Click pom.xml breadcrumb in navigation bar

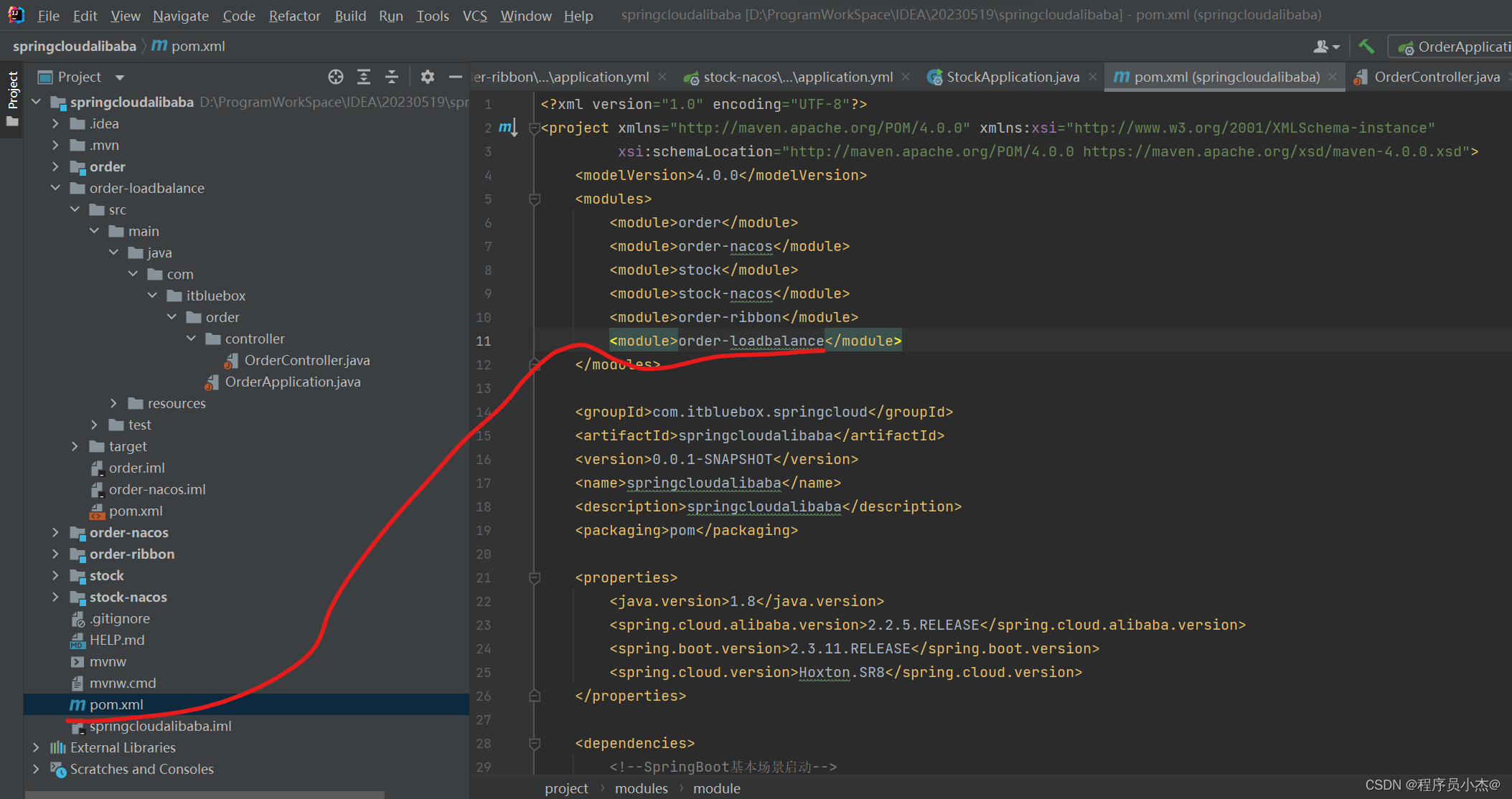coord(189,47)
